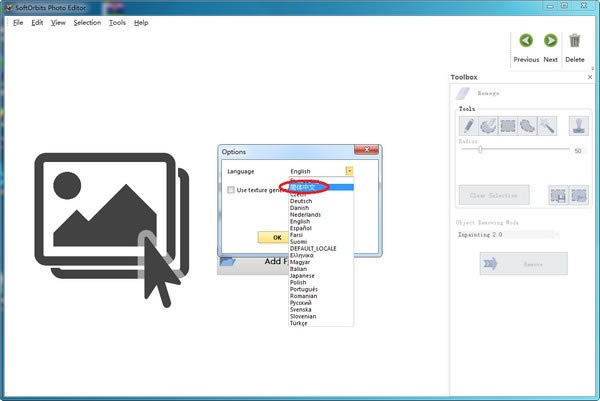Image resolution: width=600 pixels, height=401 pixels.
Task: Click the Next image arrow icon
Action: tap(550, 41)
